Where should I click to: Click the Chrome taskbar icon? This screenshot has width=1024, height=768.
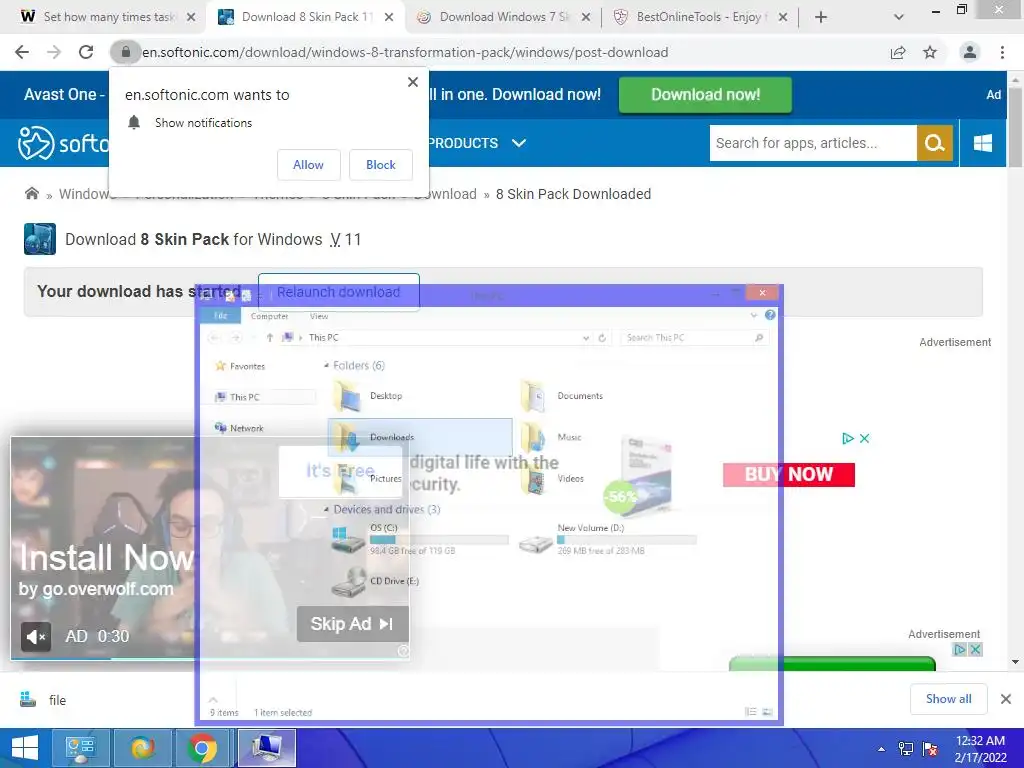click(x=202, y=748)
